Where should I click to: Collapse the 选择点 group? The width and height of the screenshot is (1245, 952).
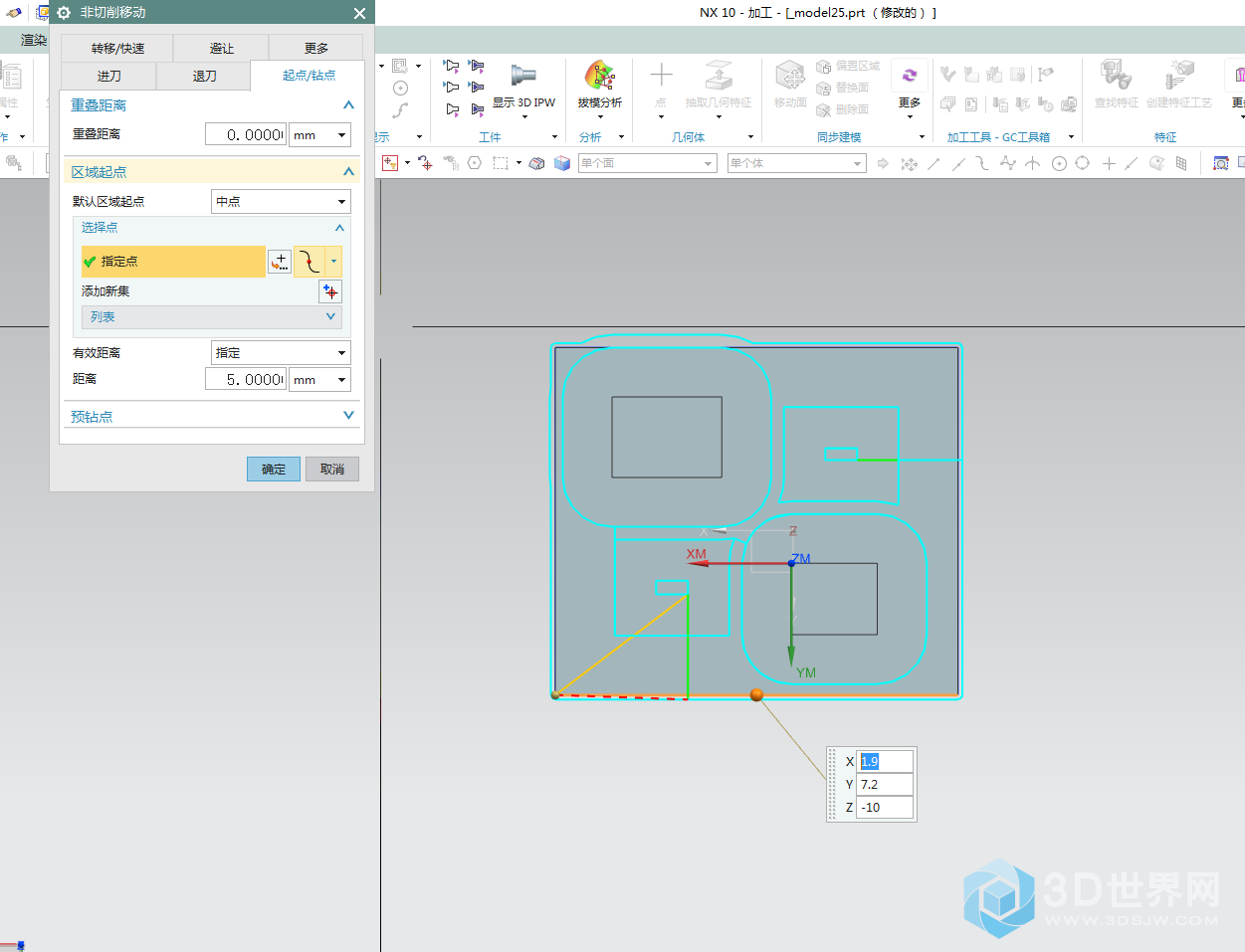[x=339, y=228]
